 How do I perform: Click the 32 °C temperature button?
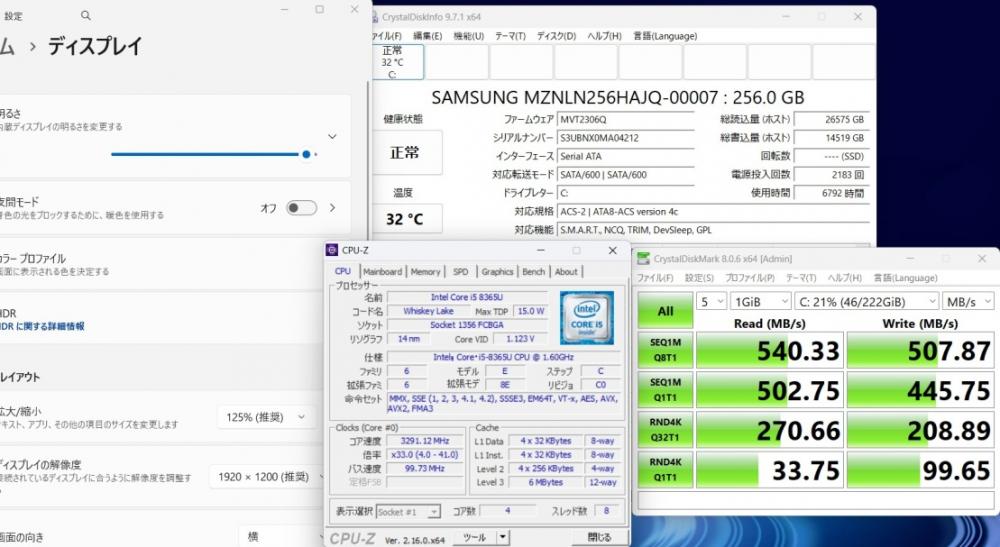[x=405, y=219]
